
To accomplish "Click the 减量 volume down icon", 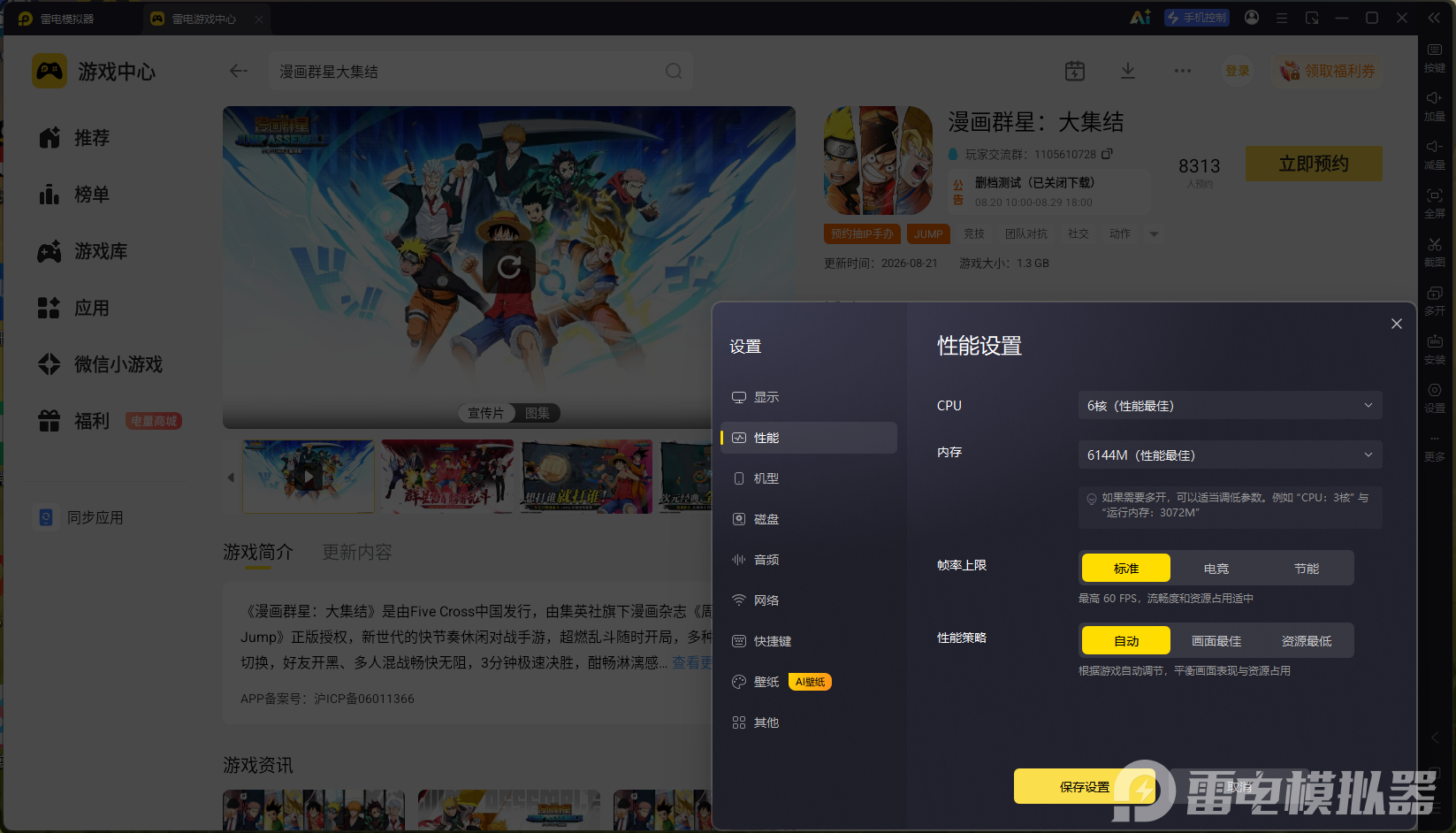I will [1435, 156].
